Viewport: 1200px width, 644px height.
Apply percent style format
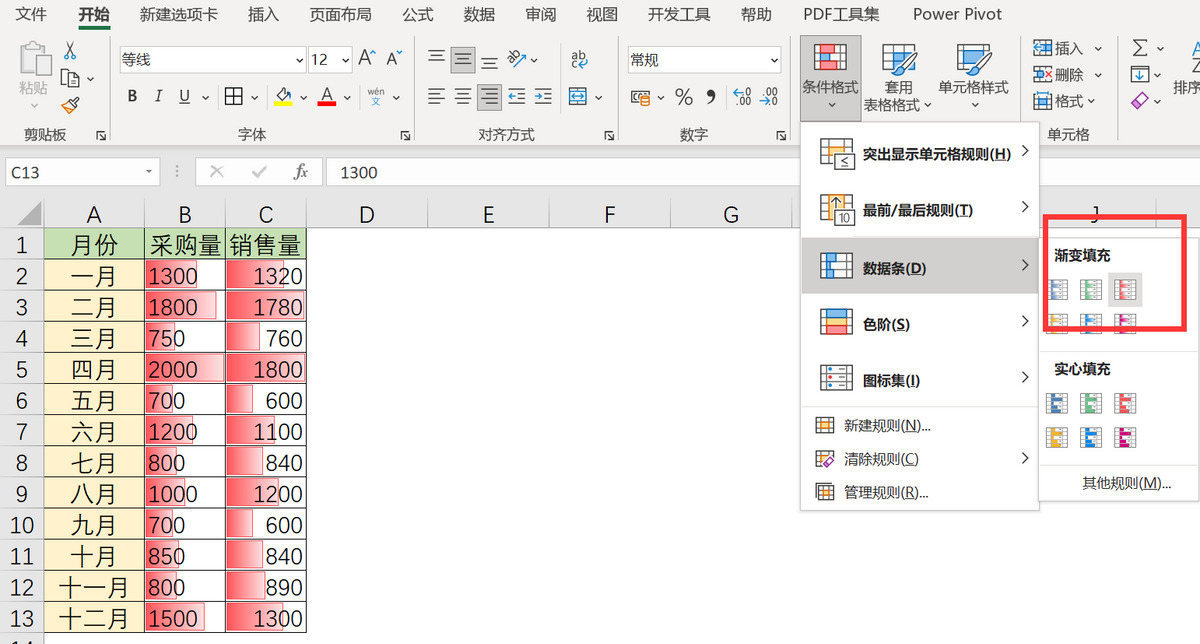tap(684, 97)
